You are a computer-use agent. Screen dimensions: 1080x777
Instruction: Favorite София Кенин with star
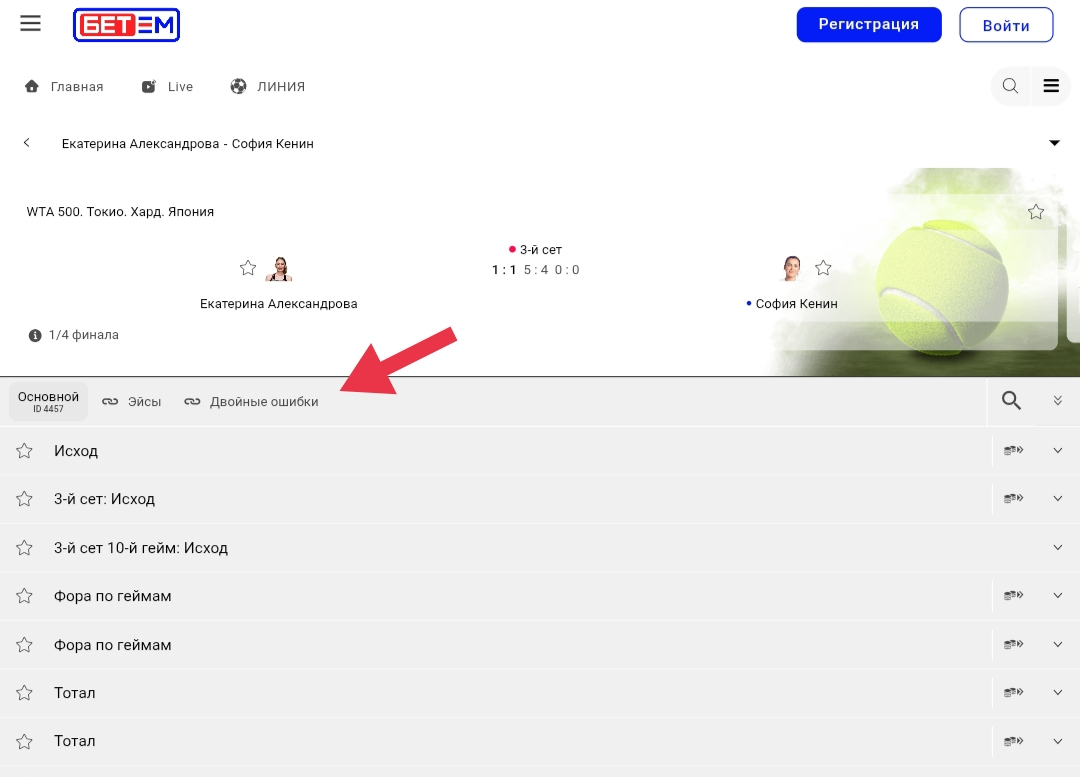pyautogui.click(x=823, y=268)
